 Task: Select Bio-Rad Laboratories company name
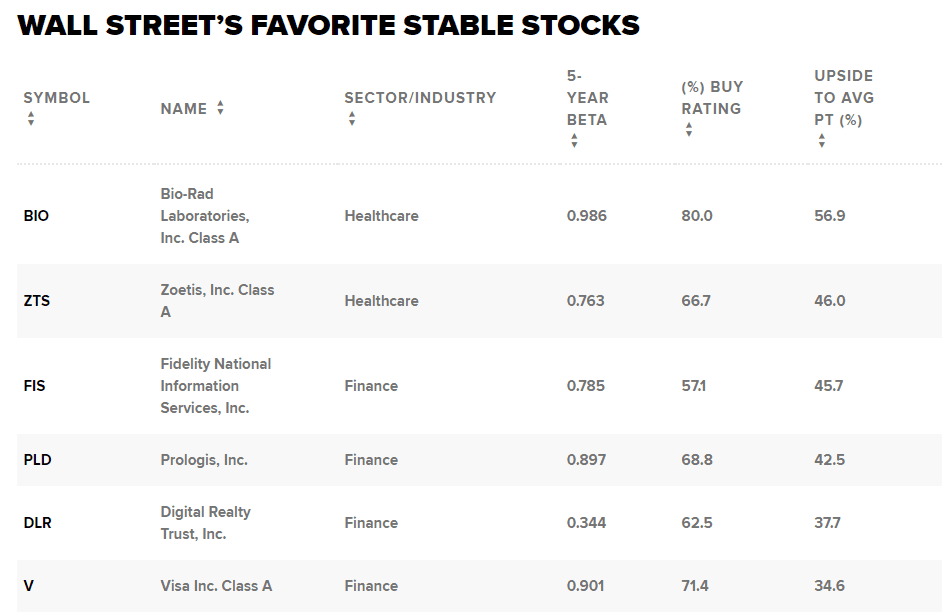[x=204, y=216]
